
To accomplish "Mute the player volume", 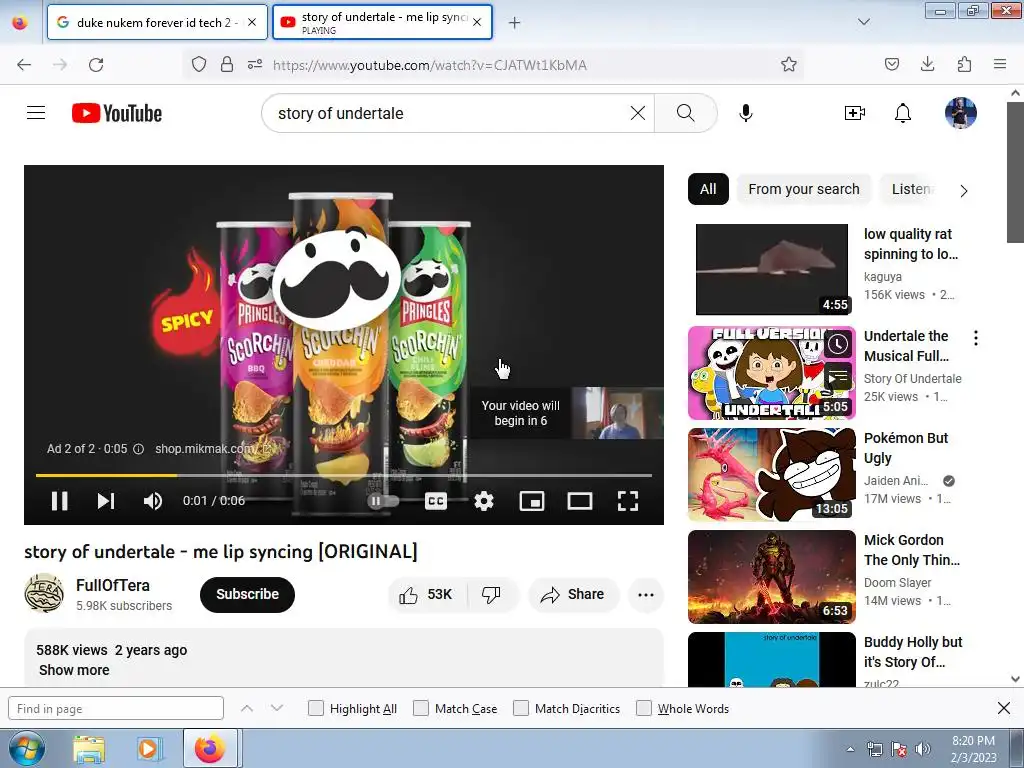I will pyautogui.click(x=153, y=501).
